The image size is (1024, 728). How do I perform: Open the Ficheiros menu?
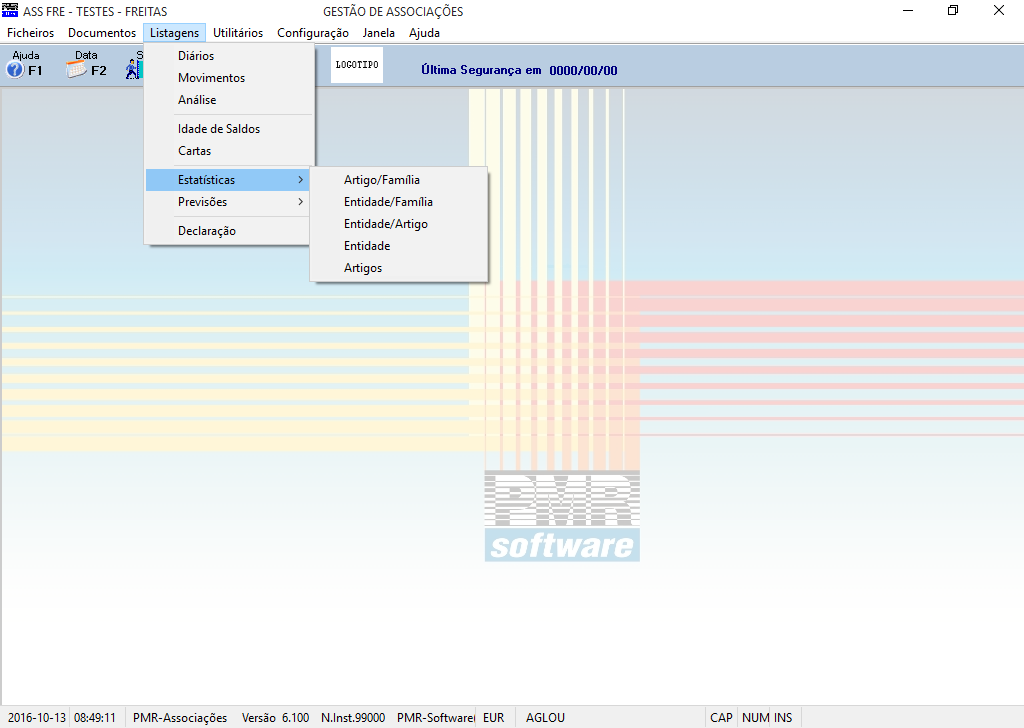point(31,33)
